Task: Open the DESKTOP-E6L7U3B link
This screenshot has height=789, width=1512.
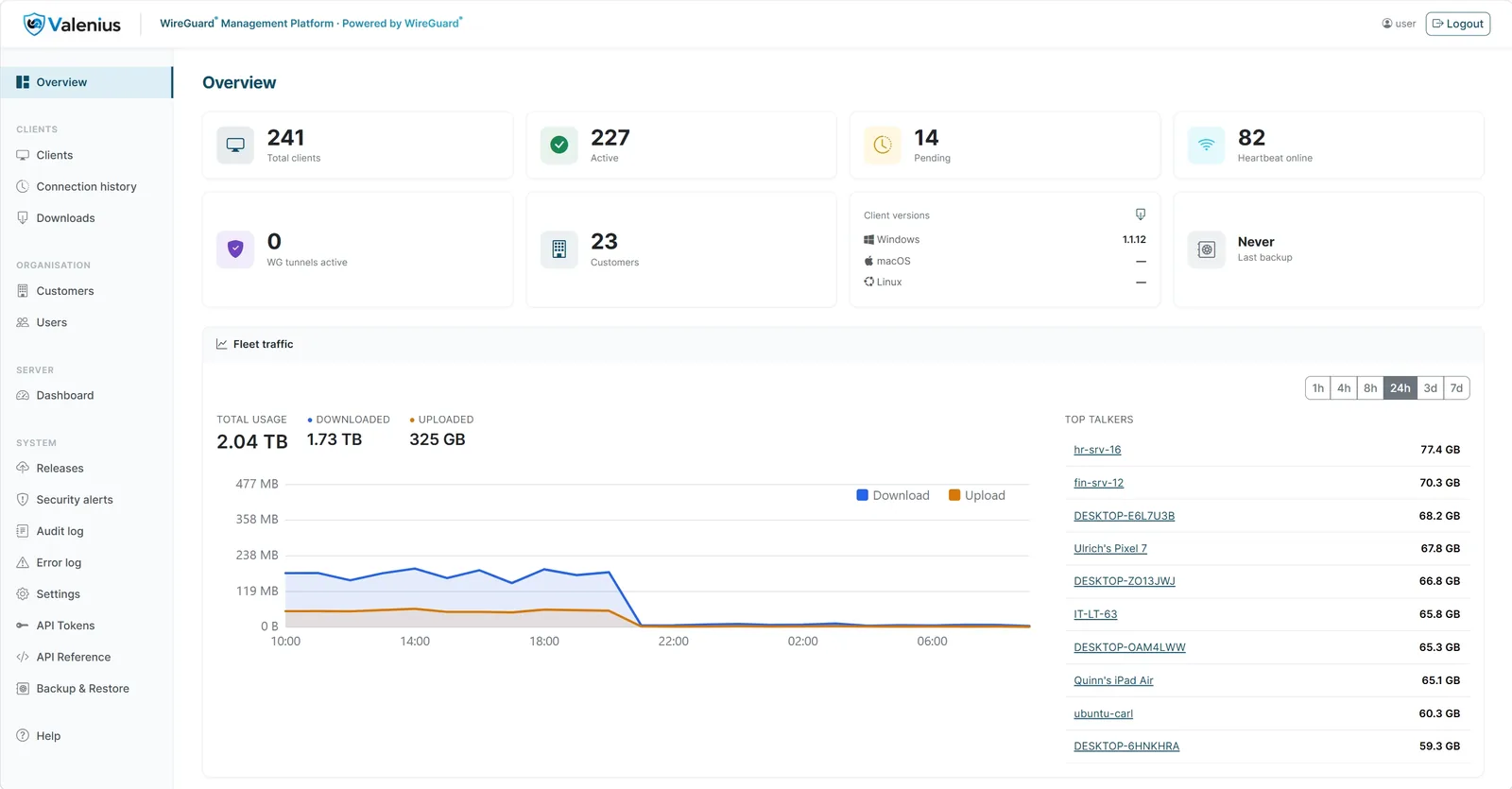Action: click(x=1124, y=516)
